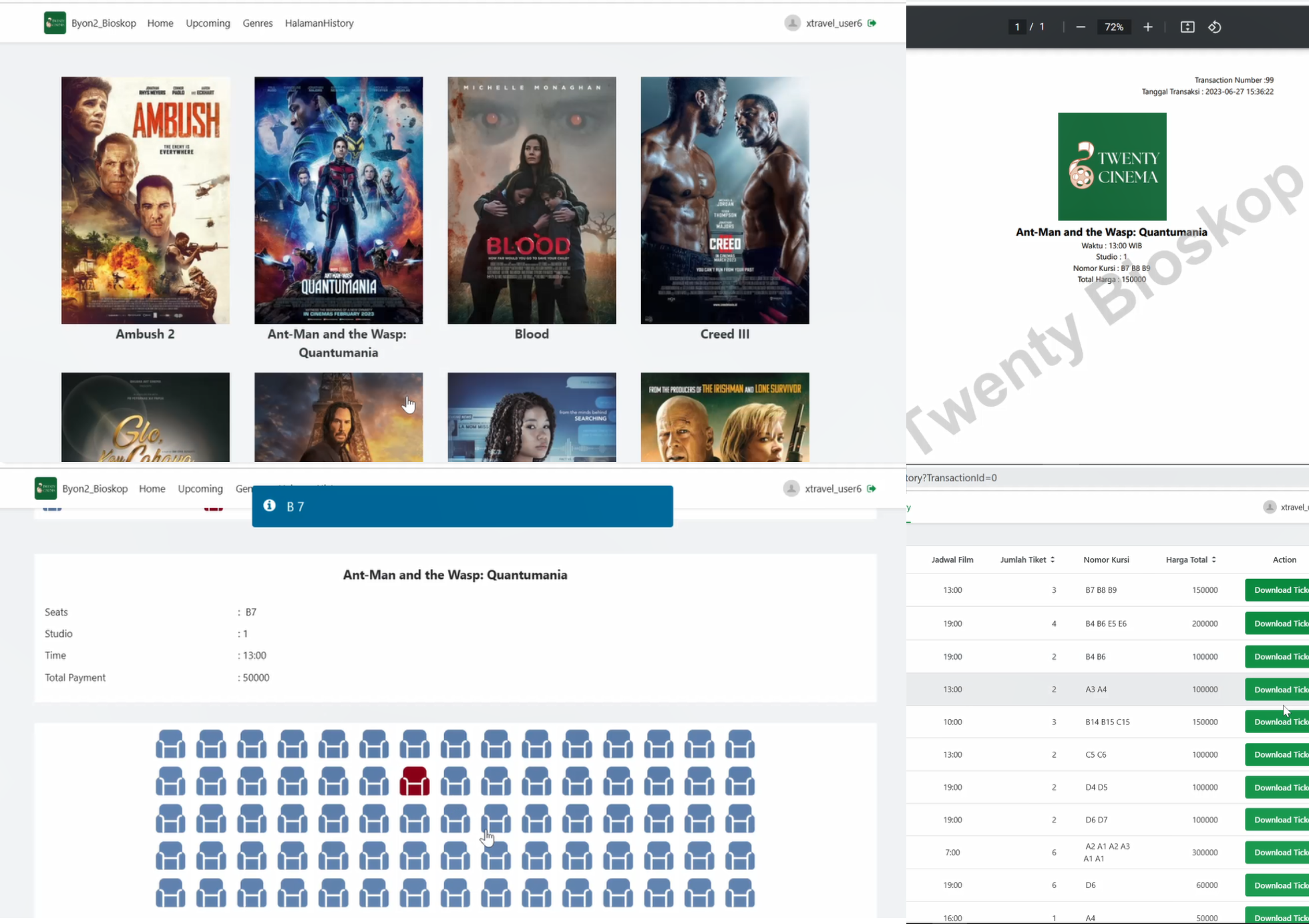Deselect the red selected seat B7
Screen dimensions: 1309x924
click(x=414, y=780)
